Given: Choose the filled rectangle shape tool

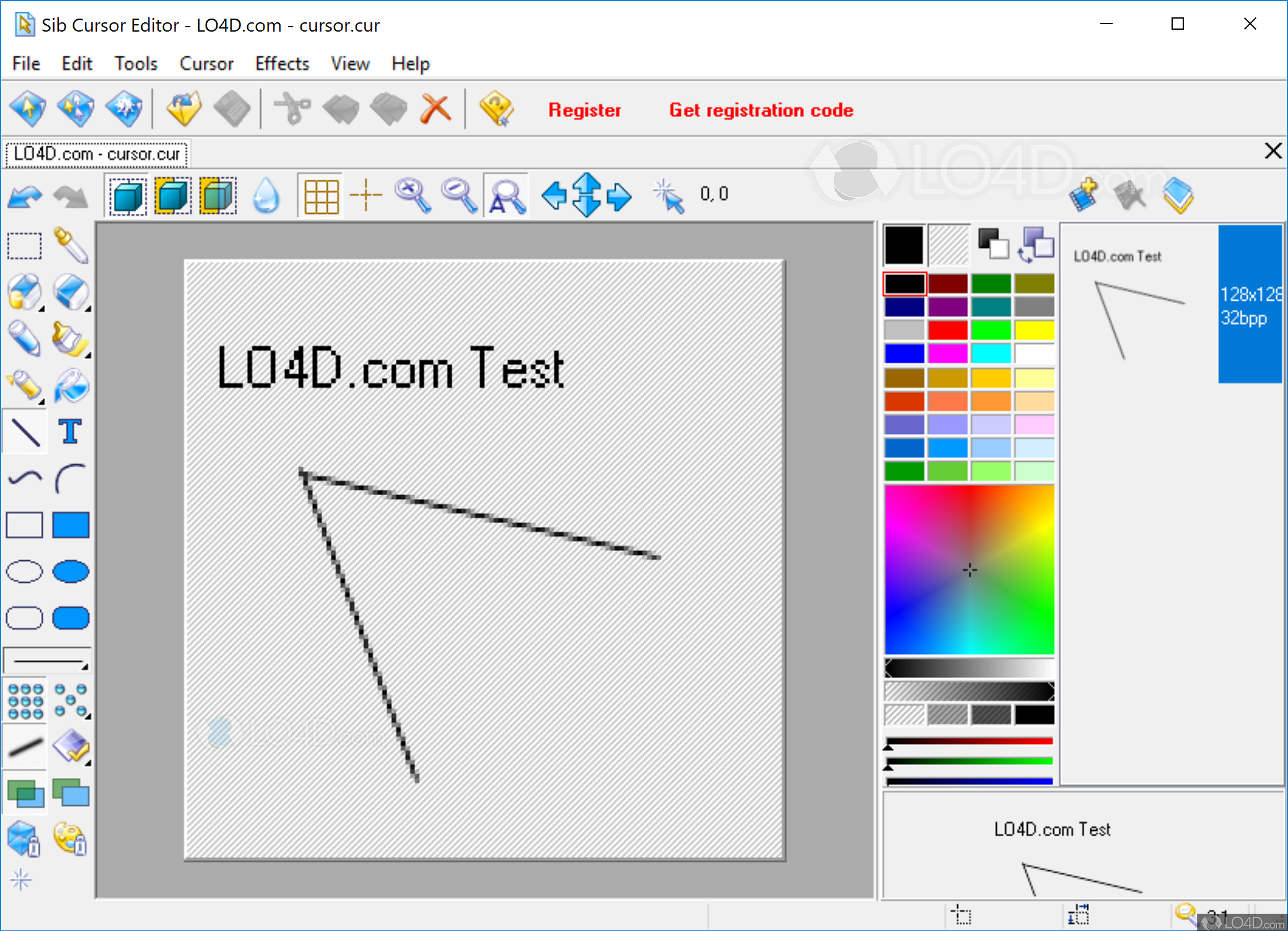Looking at the screenshot, I should (71, 525).
